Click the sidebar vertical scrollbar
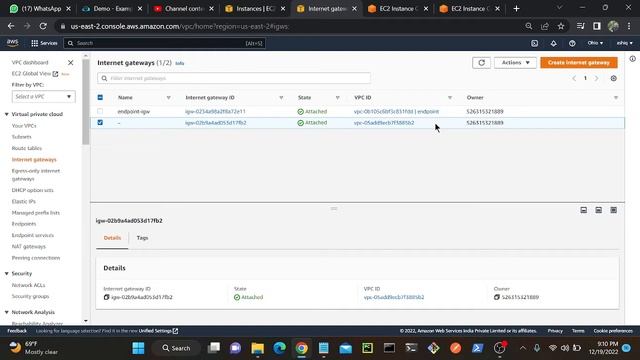This screenshot has width=640, height=360. tap(86, 102)
